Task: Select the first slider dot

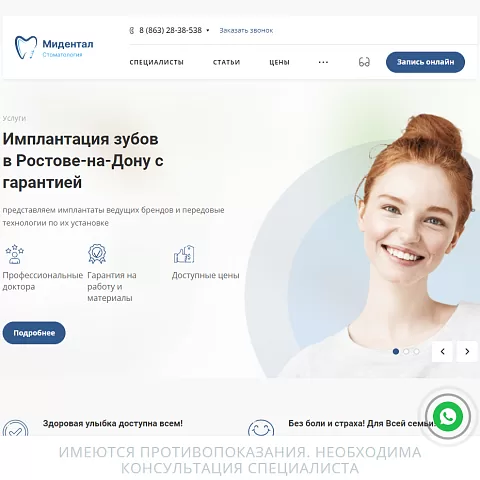Action: [x=396, y=351]
